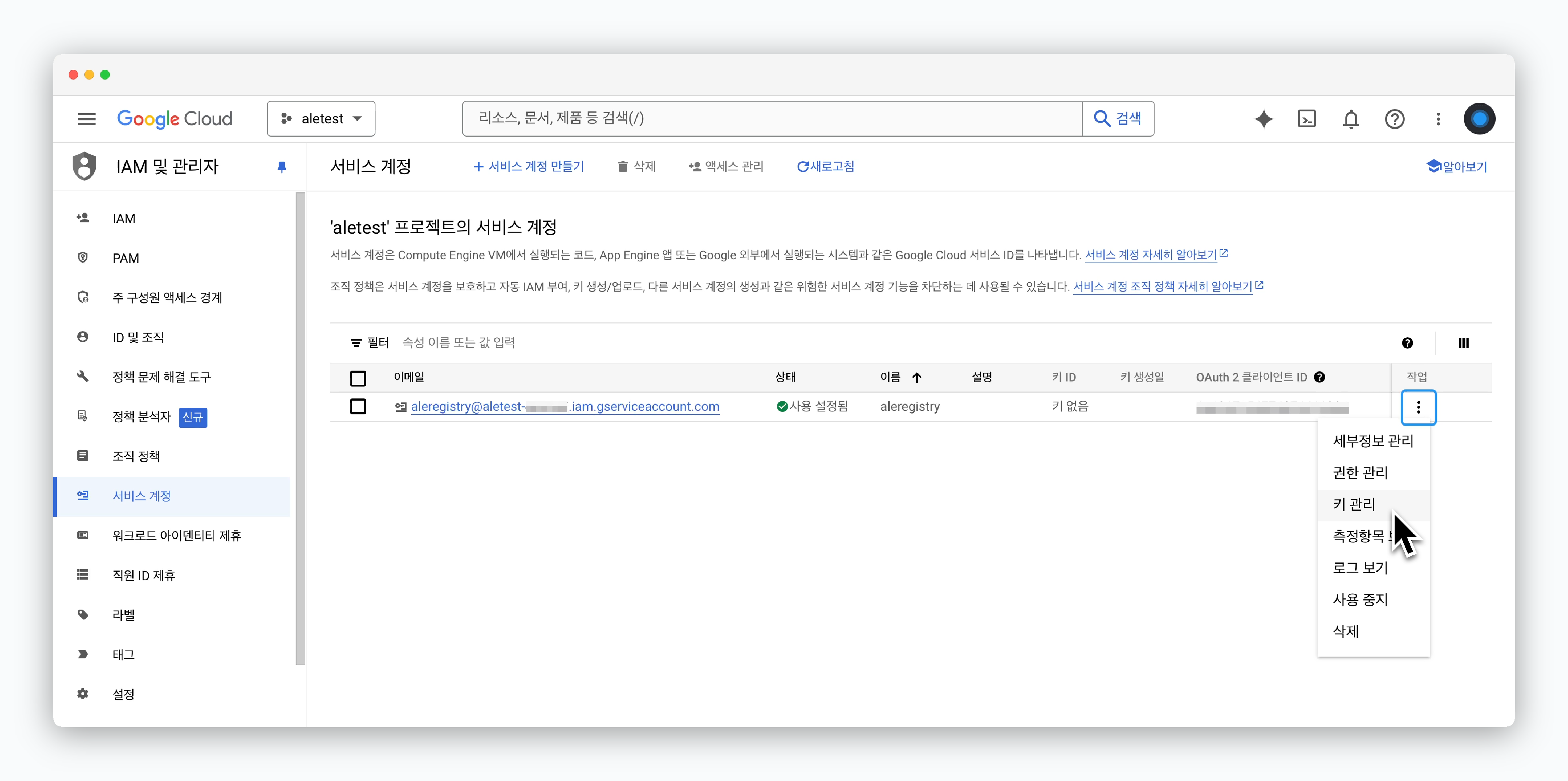The height and width of the screenshot is (781, 1568).
Task: Open 주 구성원 액세스 경계 sidebar item
Action: [x=172, y=298]
